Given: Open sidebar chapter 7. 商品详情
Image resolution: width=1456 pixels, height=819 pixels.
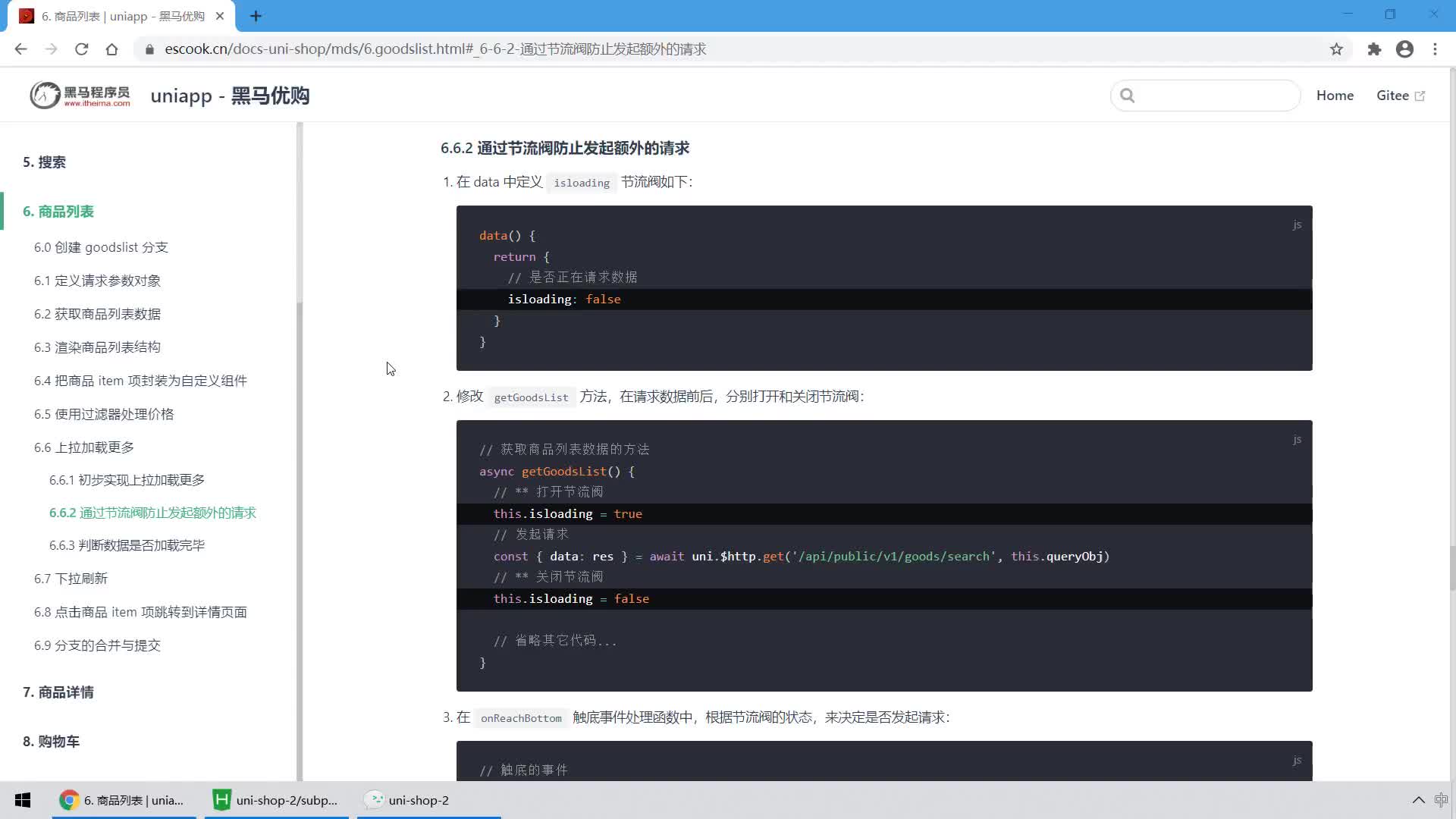Looking at the screenshot, I should coord(58,692).
